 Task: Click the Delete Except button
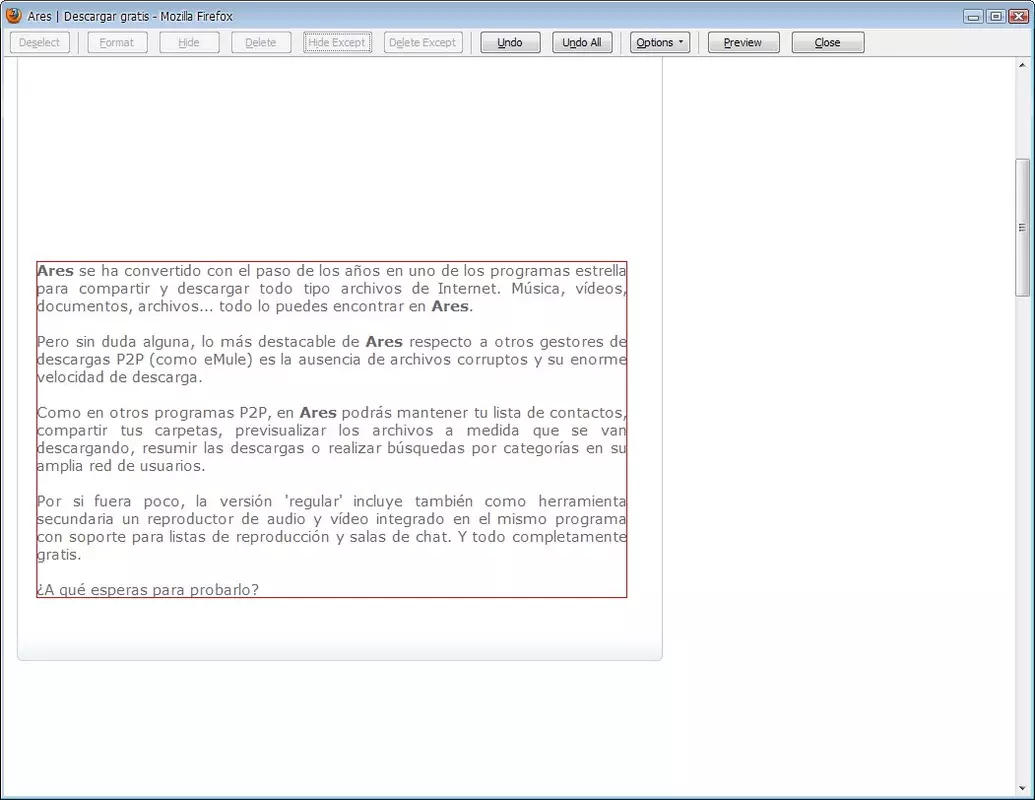coord(422,42)
